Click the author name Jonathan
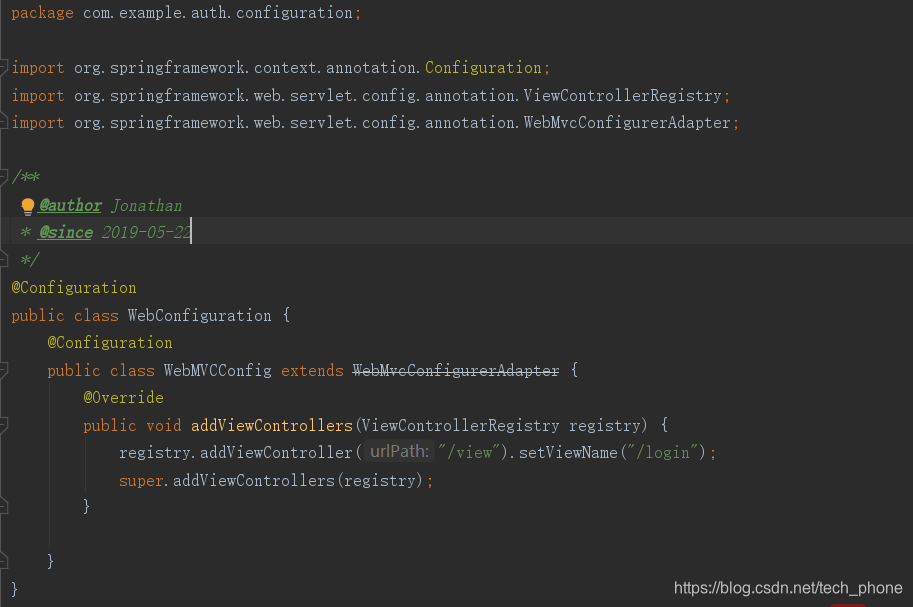This screenshot has width=913, height=607. click(x=147, y=206)
